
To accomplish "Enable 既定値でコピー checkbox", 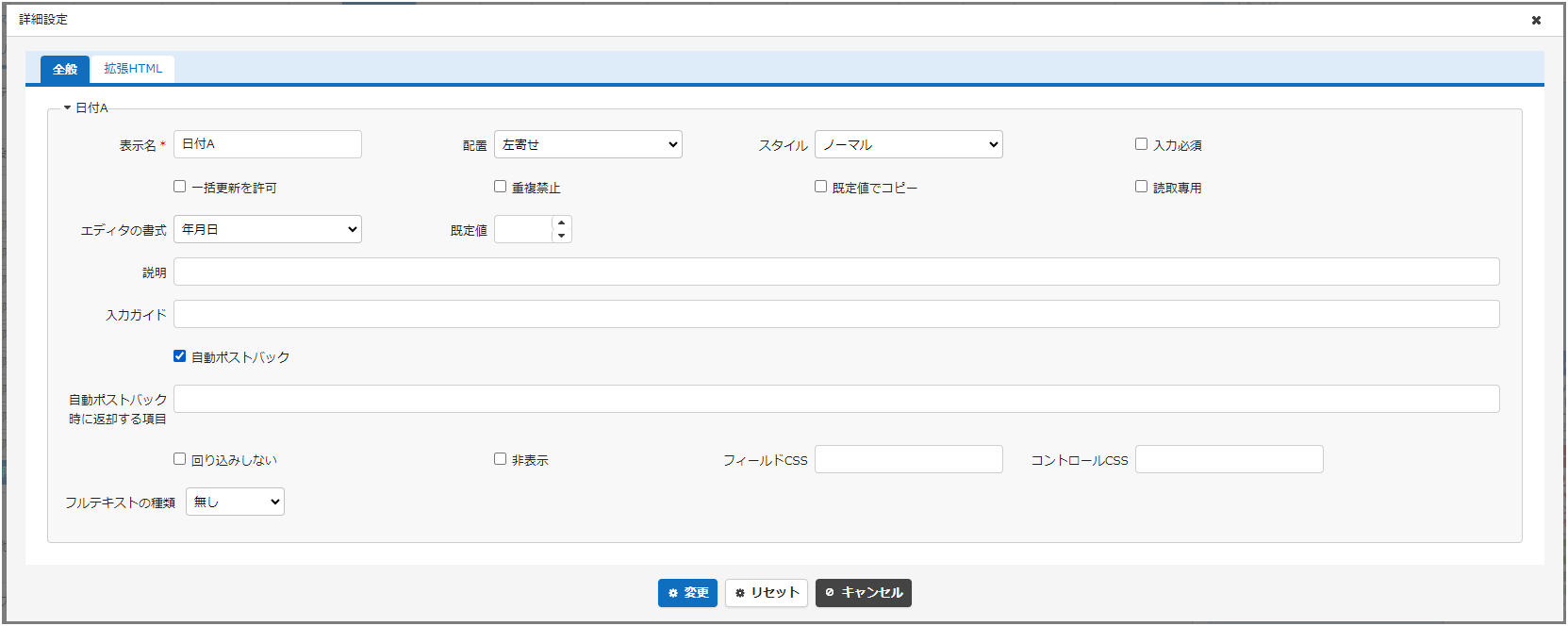I will point(820,187).
